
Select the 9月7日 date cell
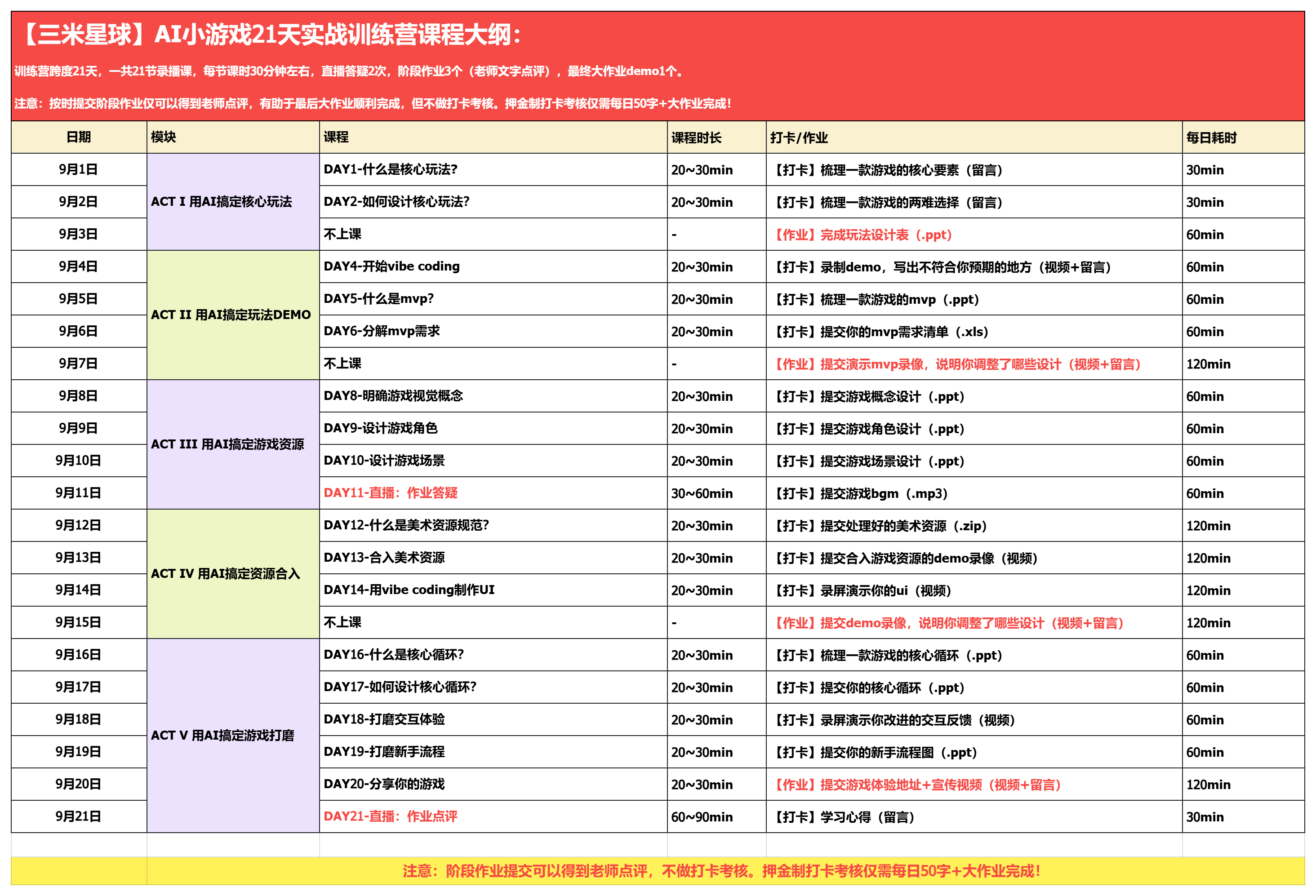tap(78, 364)
